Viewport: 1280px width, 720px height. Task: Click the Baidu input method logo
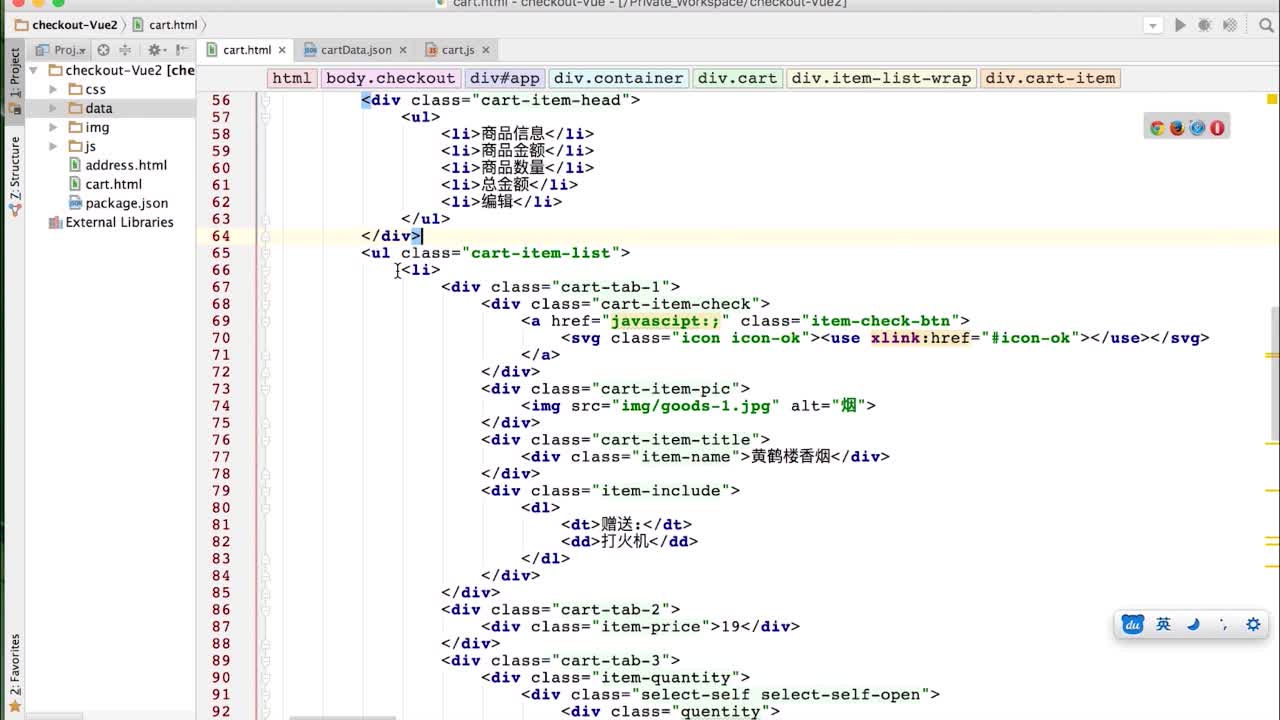click(x=1133, y=625)
